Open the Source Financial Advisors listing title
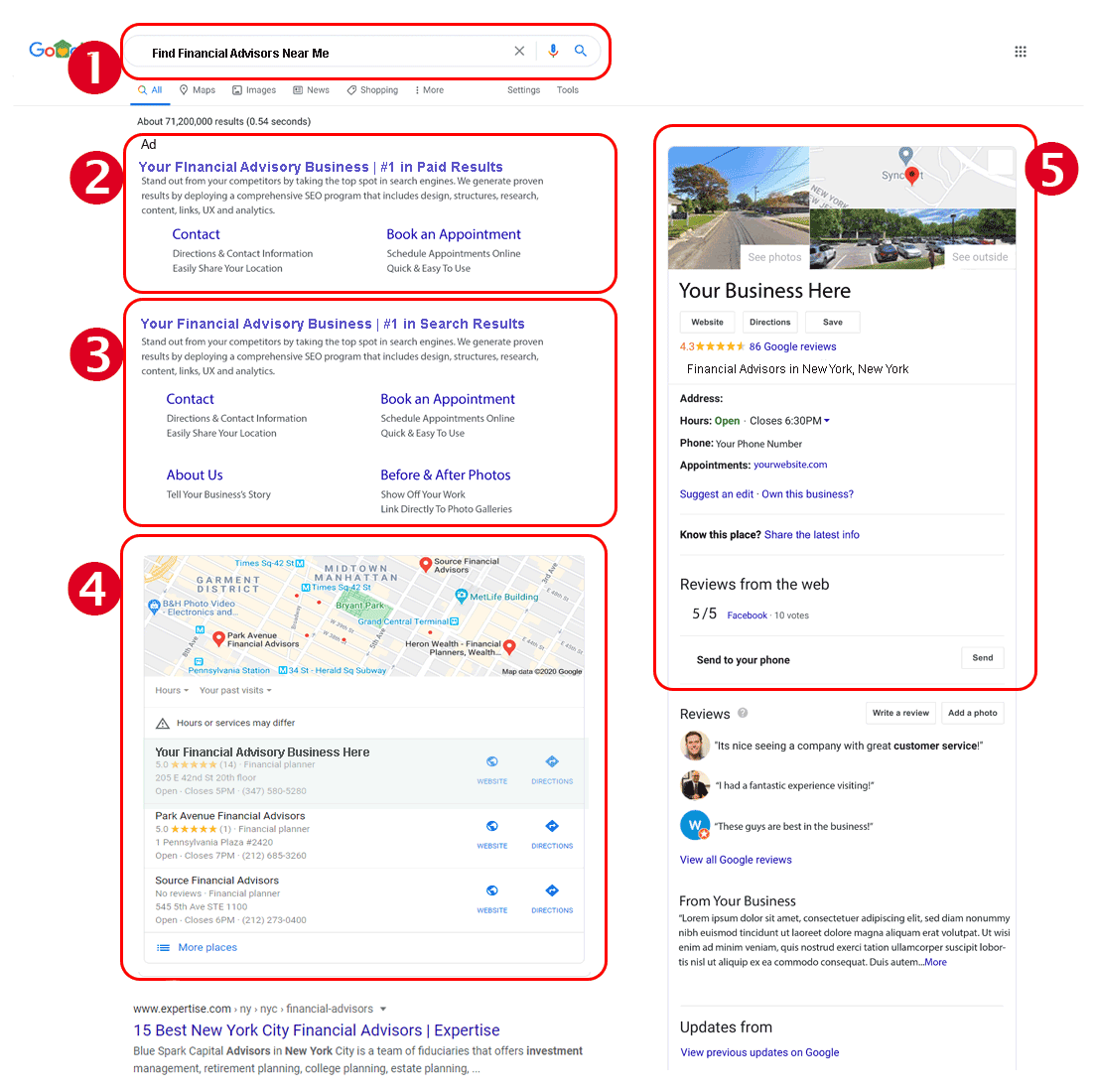The image size is (1096, 1092). pos(216,881)
